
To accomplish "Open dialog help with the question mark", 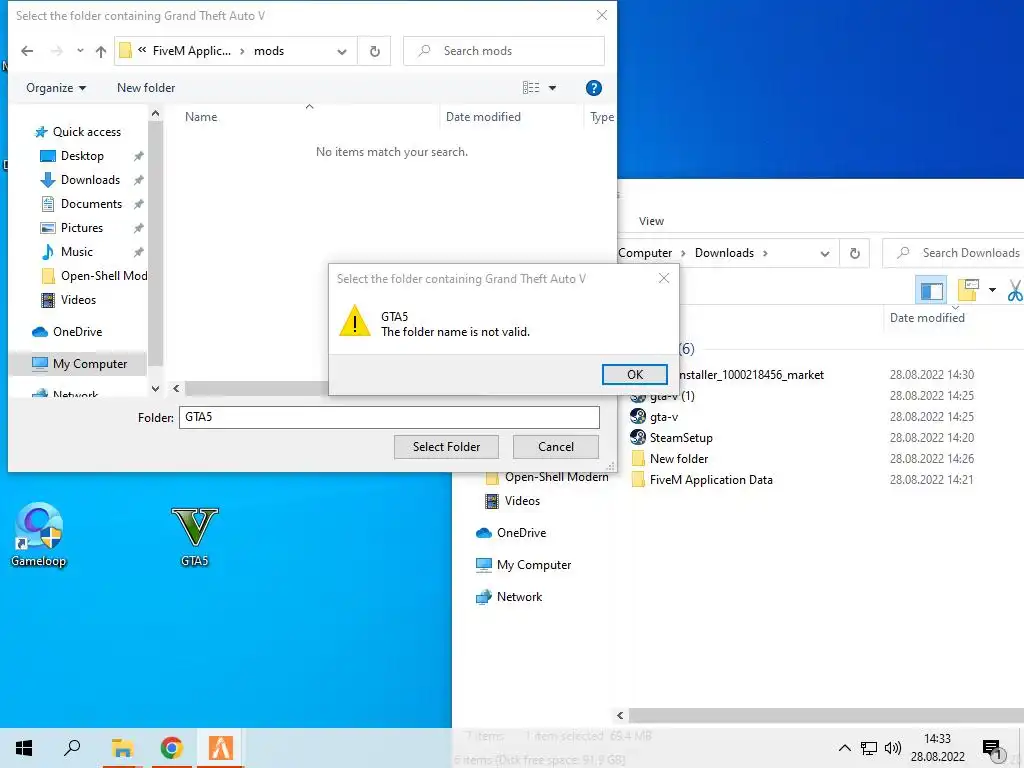I will pyautogui.click(x=594, y=88).
